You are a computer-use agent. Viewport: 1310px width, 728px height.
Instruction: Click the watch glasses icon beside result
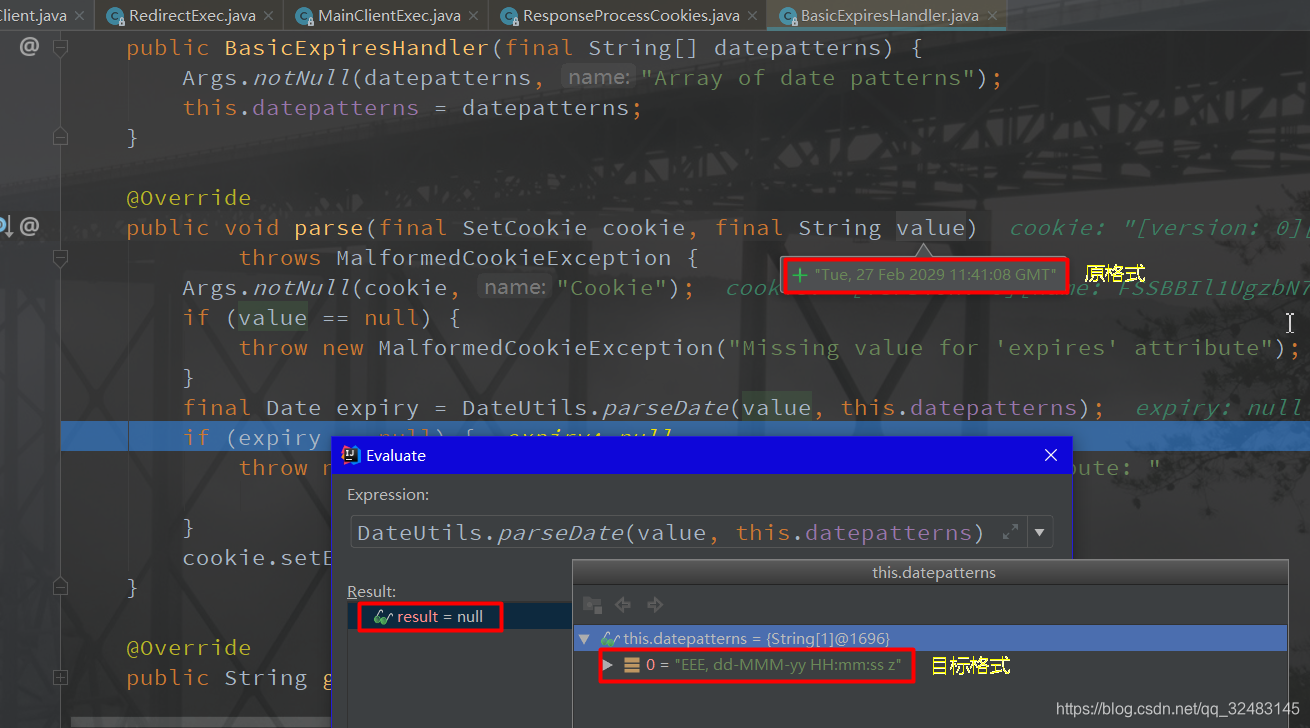(x=382, y=618)
